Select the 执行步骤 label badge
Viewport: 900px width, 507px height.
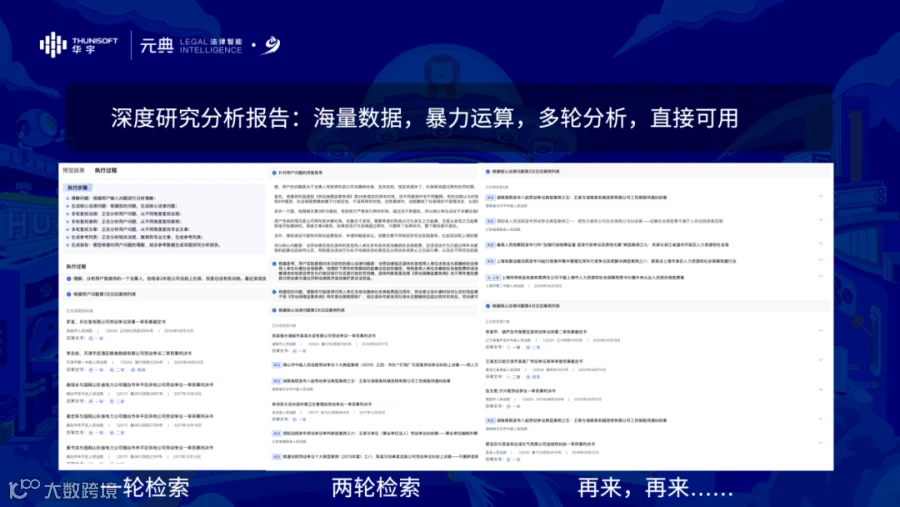click(x=77, y=188)
